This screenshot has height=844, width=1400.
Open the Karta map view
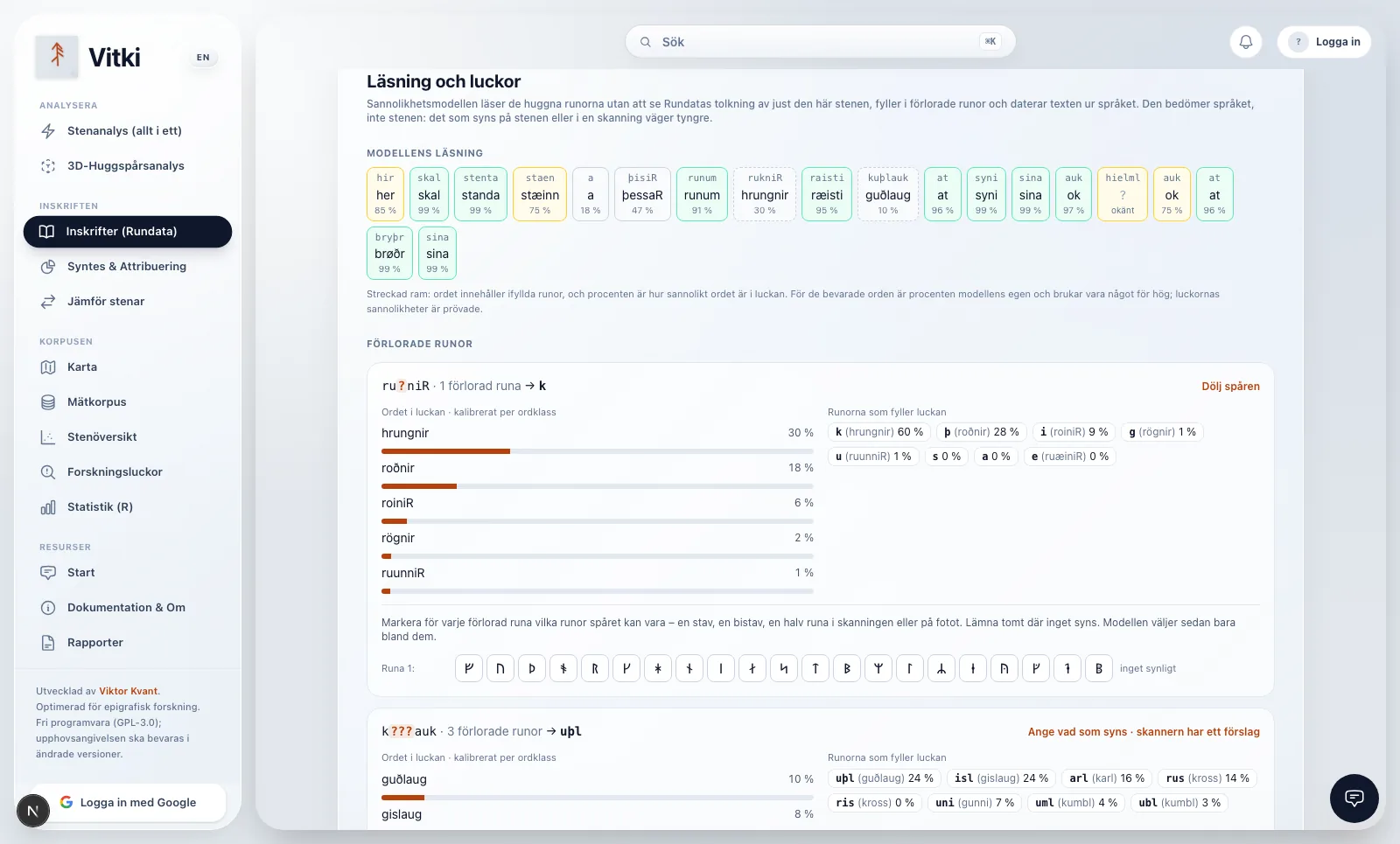[x=127, y=367]
